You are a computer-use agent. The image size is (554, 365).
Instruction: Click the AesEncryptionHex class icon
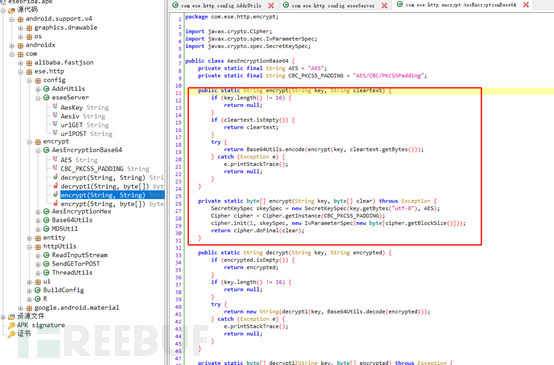(46, 211)
